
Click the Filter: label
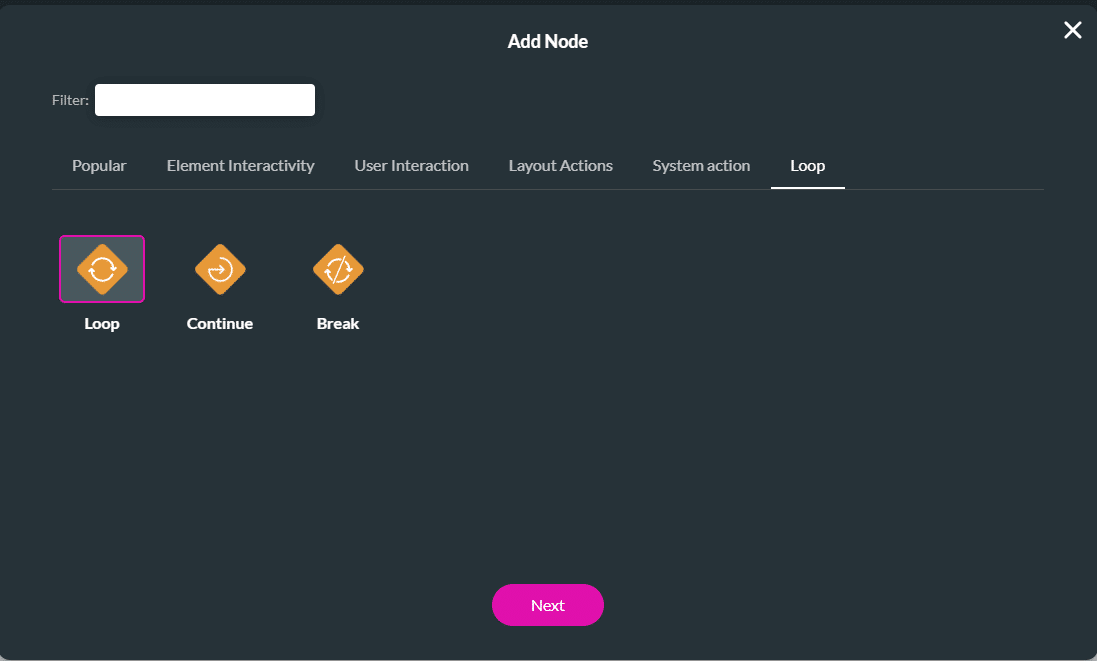point(70,101)
